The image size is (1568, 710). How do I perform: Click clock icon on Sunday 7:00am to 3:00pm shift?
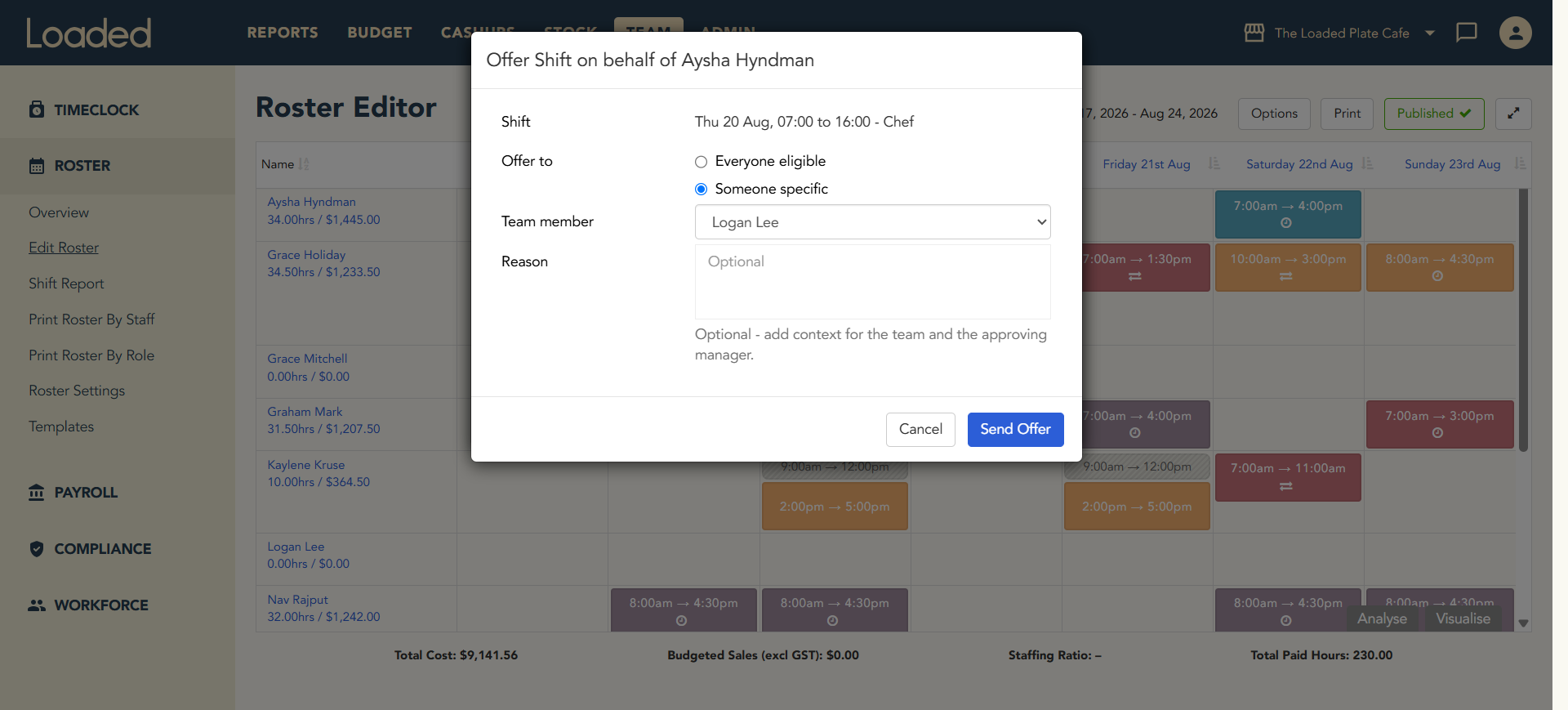coord(1437,433)
